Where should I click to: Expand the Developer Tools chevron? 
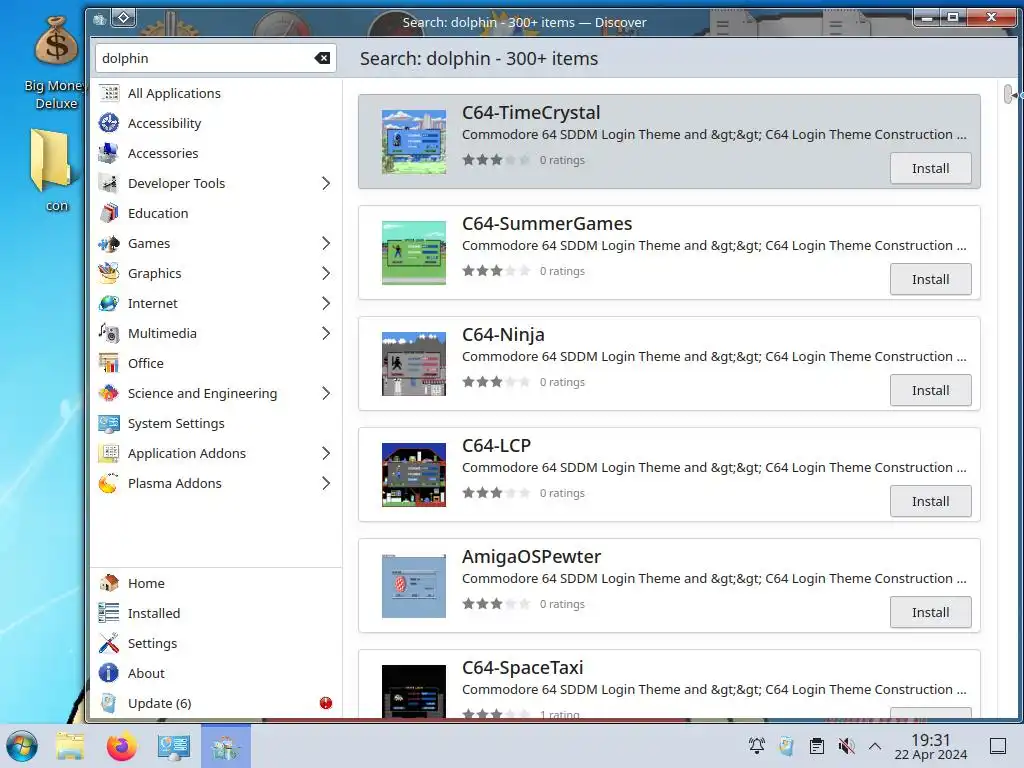click(x=326, y=184)
